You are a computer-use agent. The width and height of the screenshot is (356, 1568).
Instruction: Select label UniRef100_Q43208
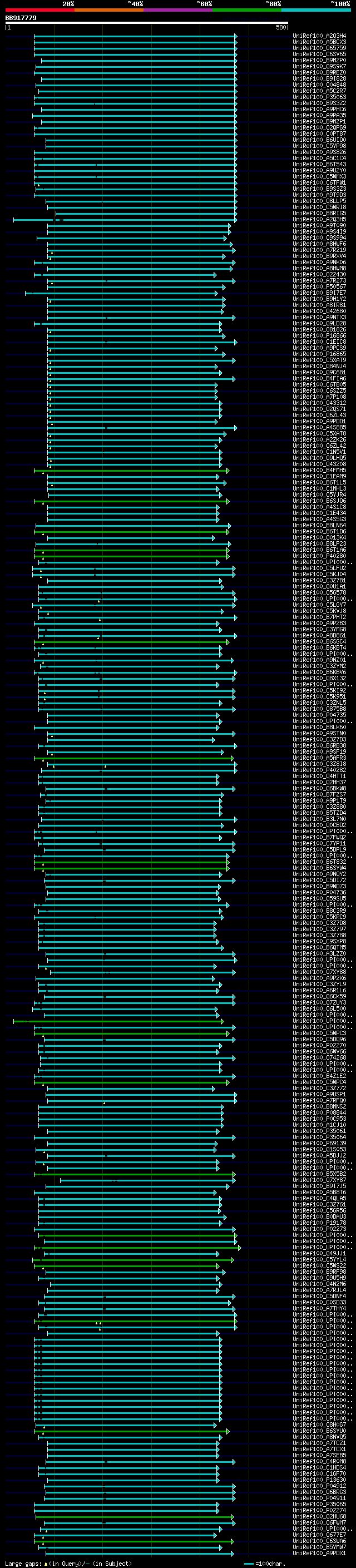tap(319, 464)
